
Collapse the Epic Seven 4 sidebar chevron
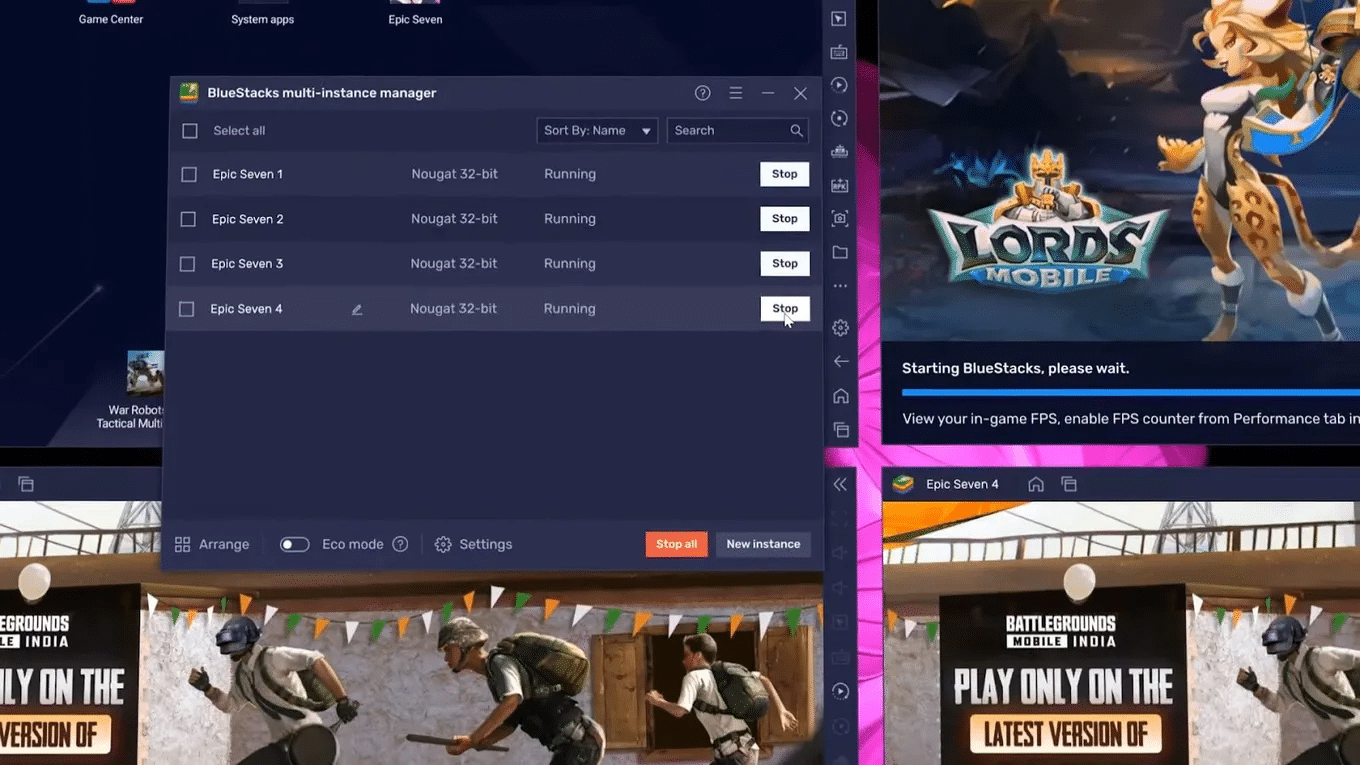[839, 483]
